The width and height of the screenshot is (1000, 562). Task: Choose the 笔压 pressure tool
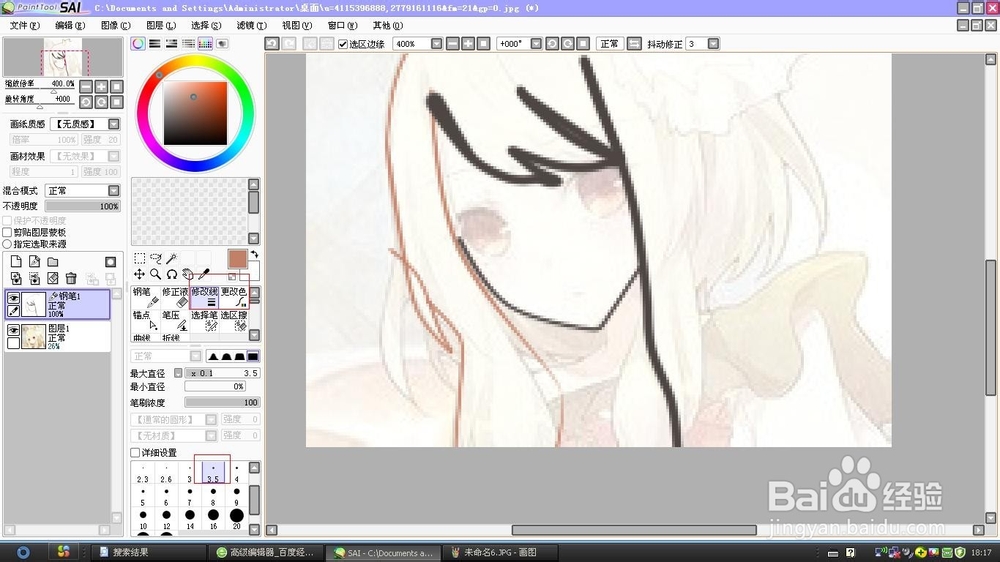coord(175,321)
